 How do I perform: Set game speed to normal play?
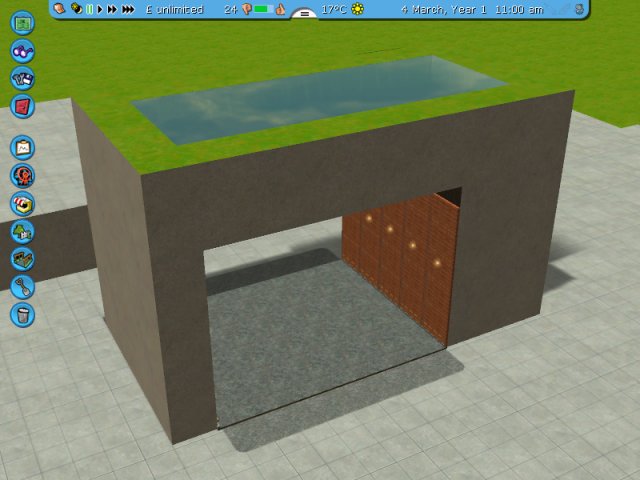[100, 9]
